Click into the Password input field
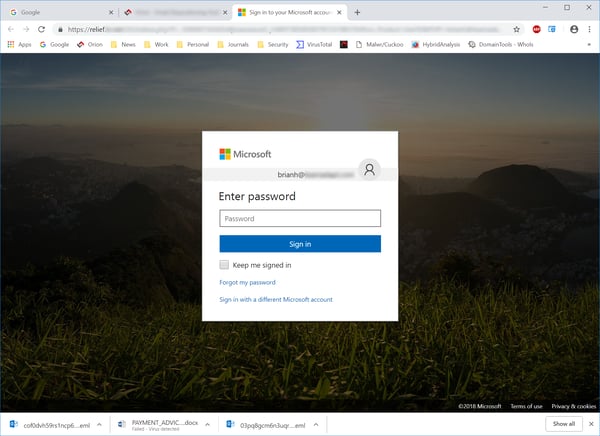The width and height of the screenshot is (600, 436). coord(300,218)
